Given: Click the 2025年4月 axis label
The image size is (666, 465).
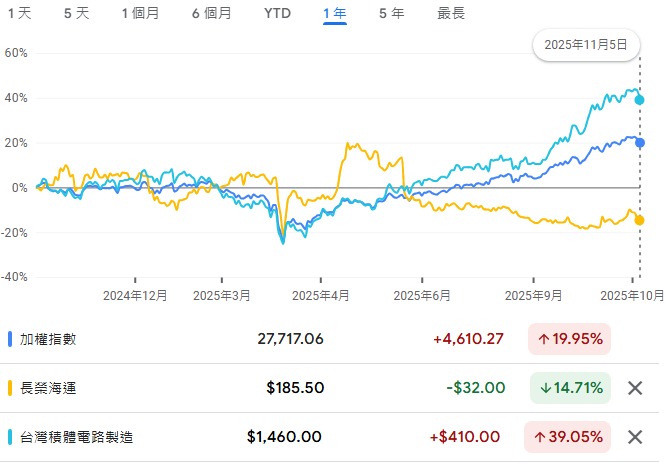Looking at the screenshot, I should [x=321, y=296].
